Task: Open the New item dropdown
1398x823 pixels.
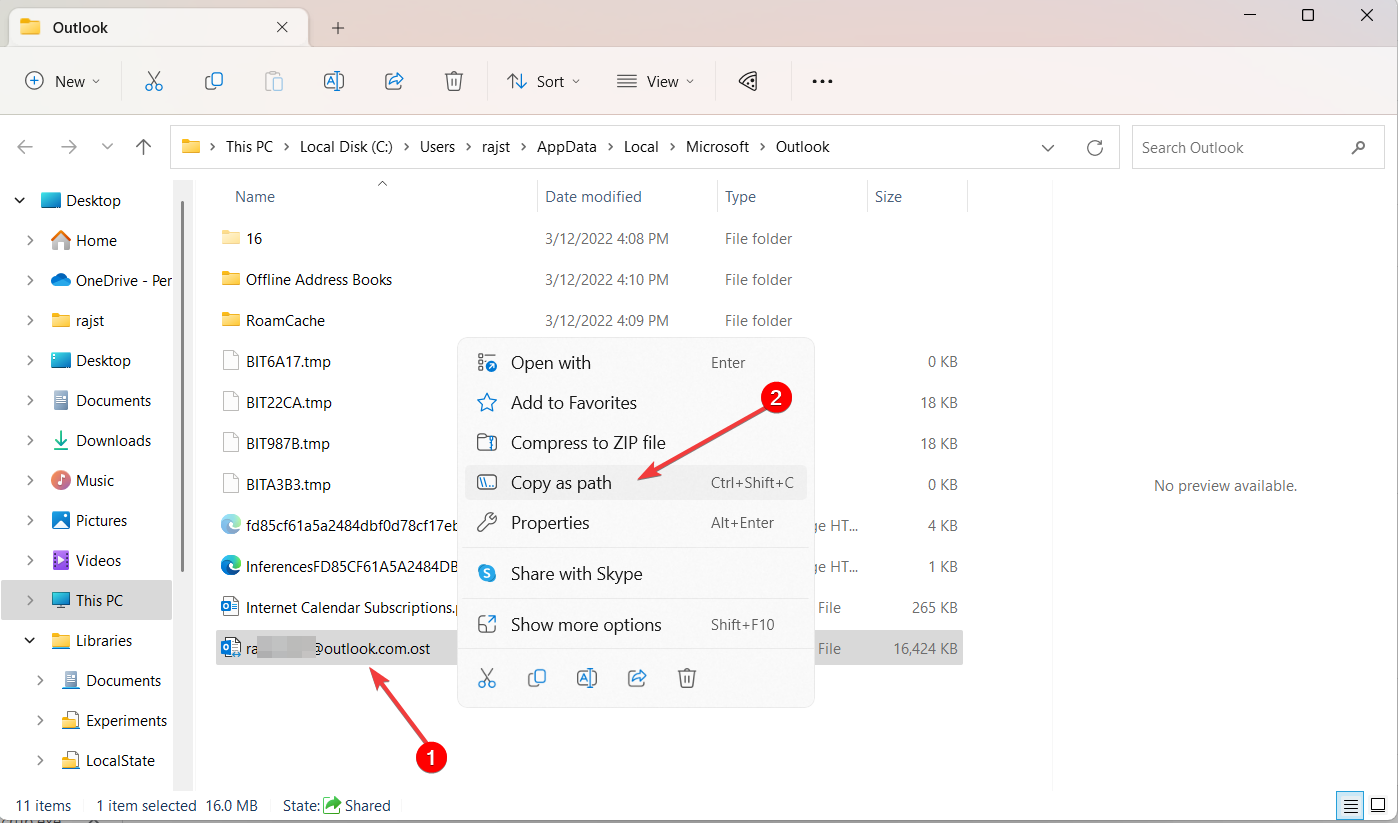Action: pos(62,81)
